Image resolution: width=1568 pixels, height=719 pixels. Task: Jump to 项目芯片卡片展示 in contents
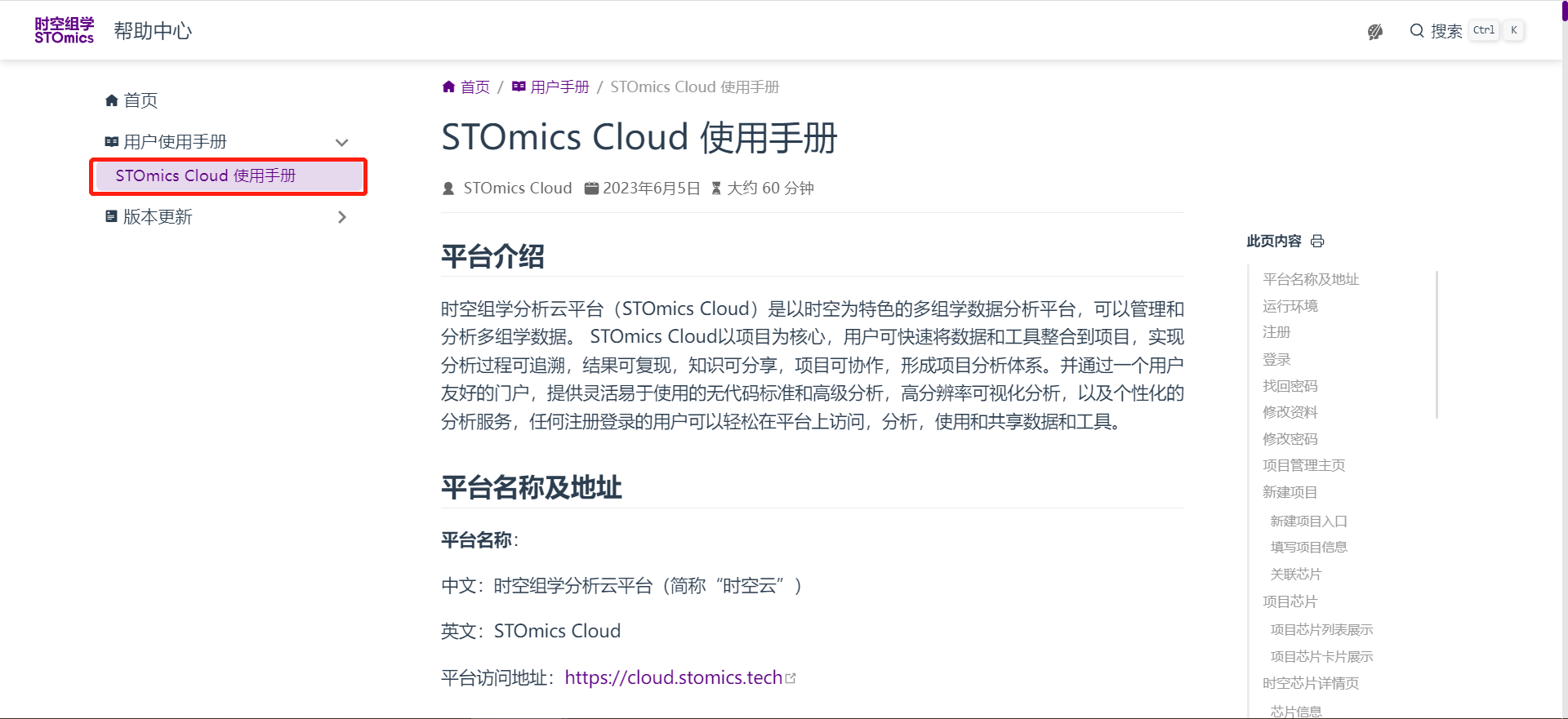pos(1322,656)
